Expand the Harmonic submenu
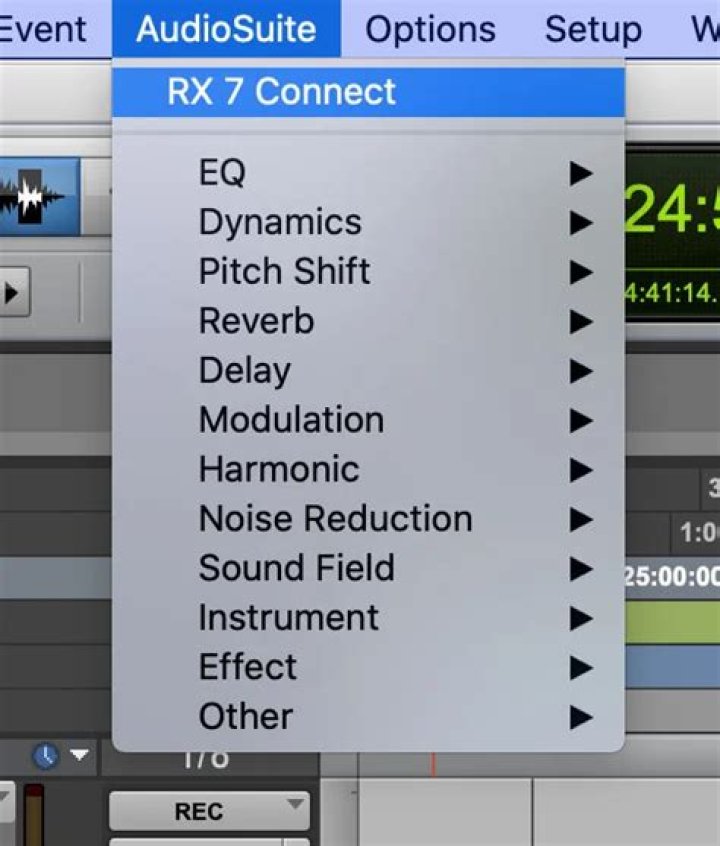720x846 pixels. point(369,469)
